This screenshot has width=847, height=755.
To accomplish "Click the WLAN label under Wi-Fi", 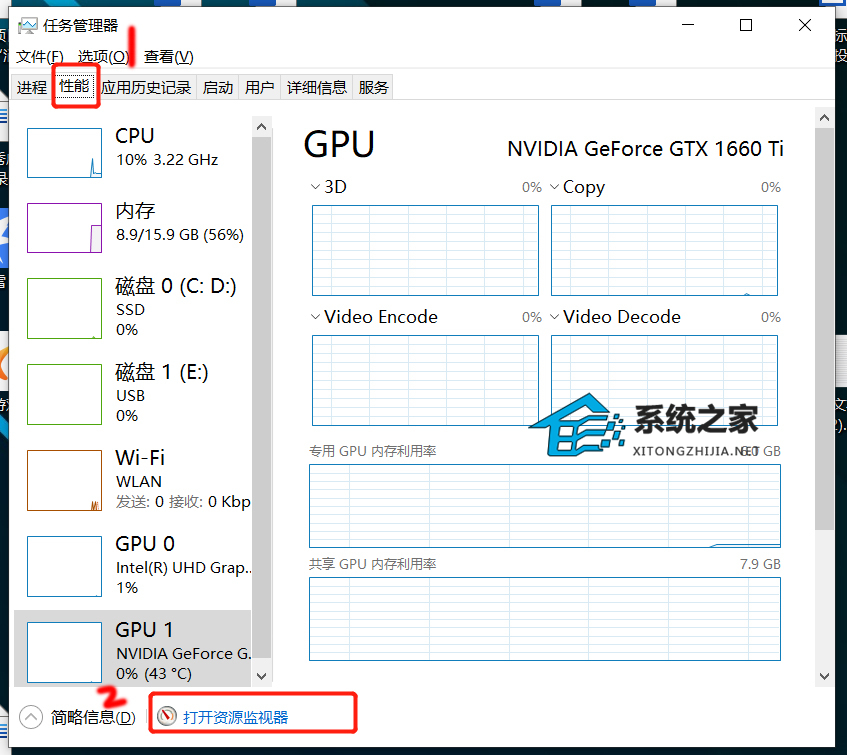I will coord(138,482).
